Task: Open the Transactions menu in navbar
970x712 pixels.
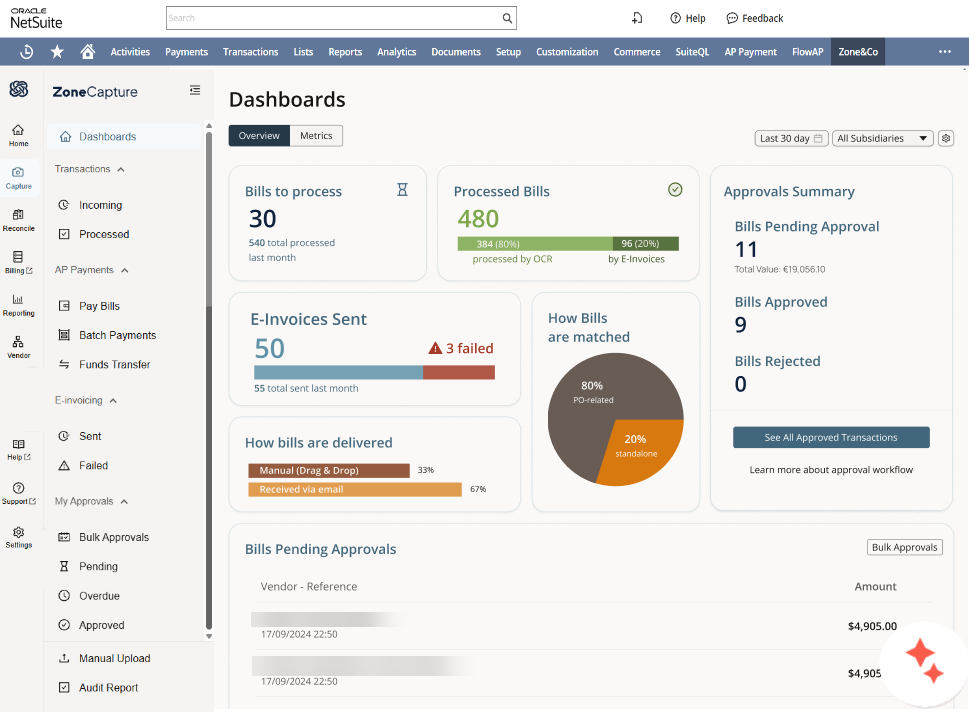Action: 251,52
